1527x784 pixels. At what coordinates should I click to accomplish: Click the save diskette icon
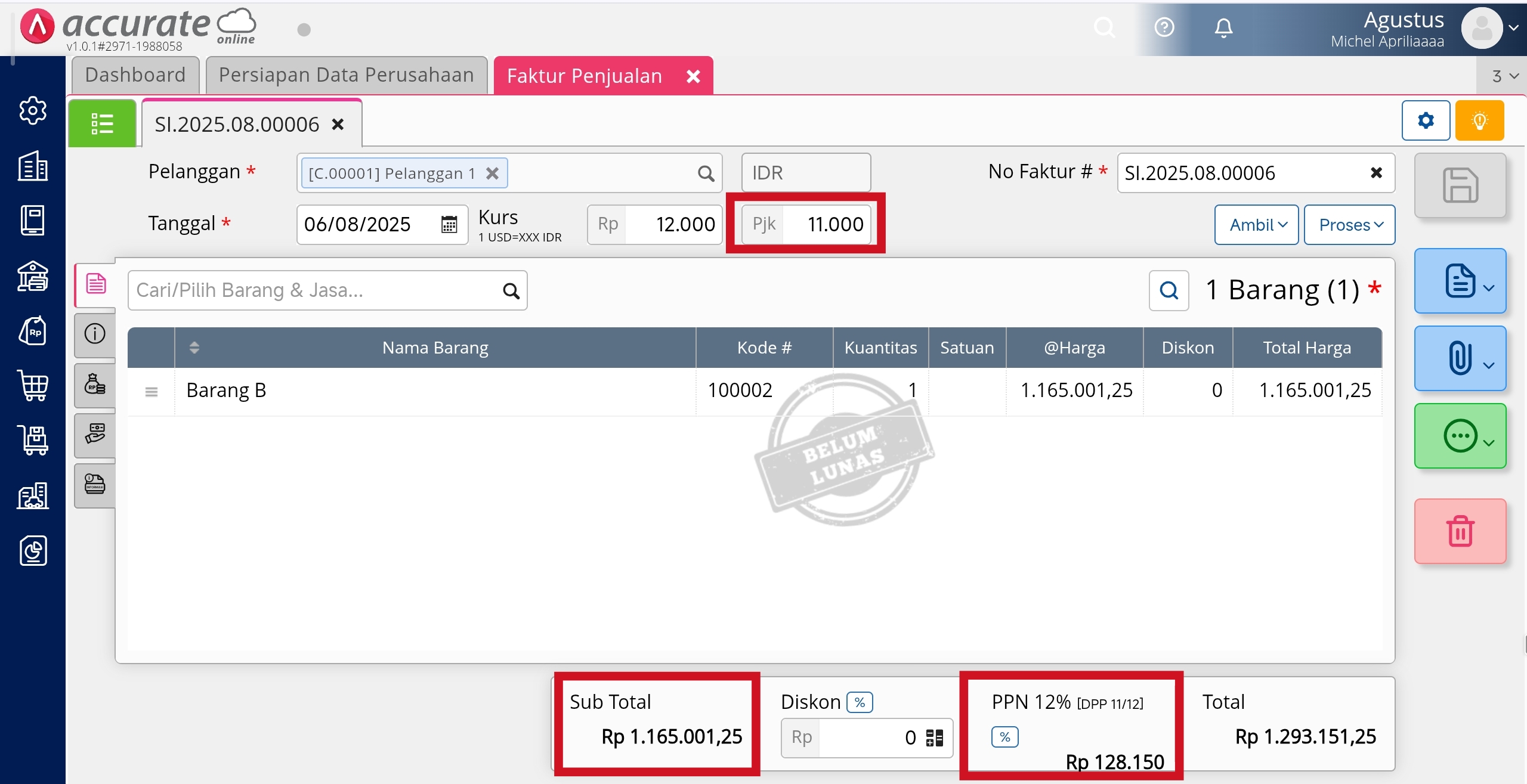(1460, 185)
